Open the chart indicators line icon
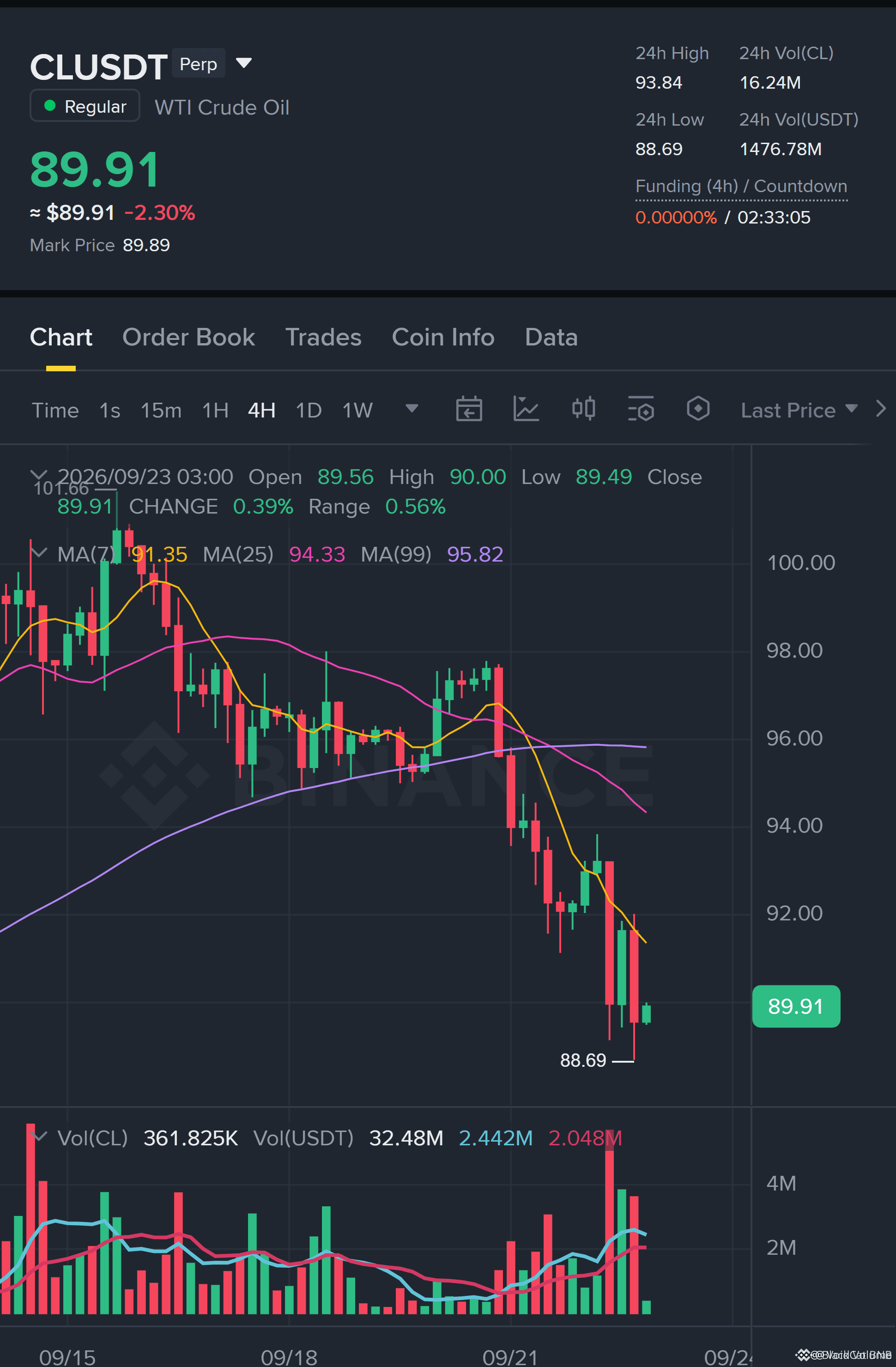The width and height of the screenshot is (896, 1367). coord(526,410)
